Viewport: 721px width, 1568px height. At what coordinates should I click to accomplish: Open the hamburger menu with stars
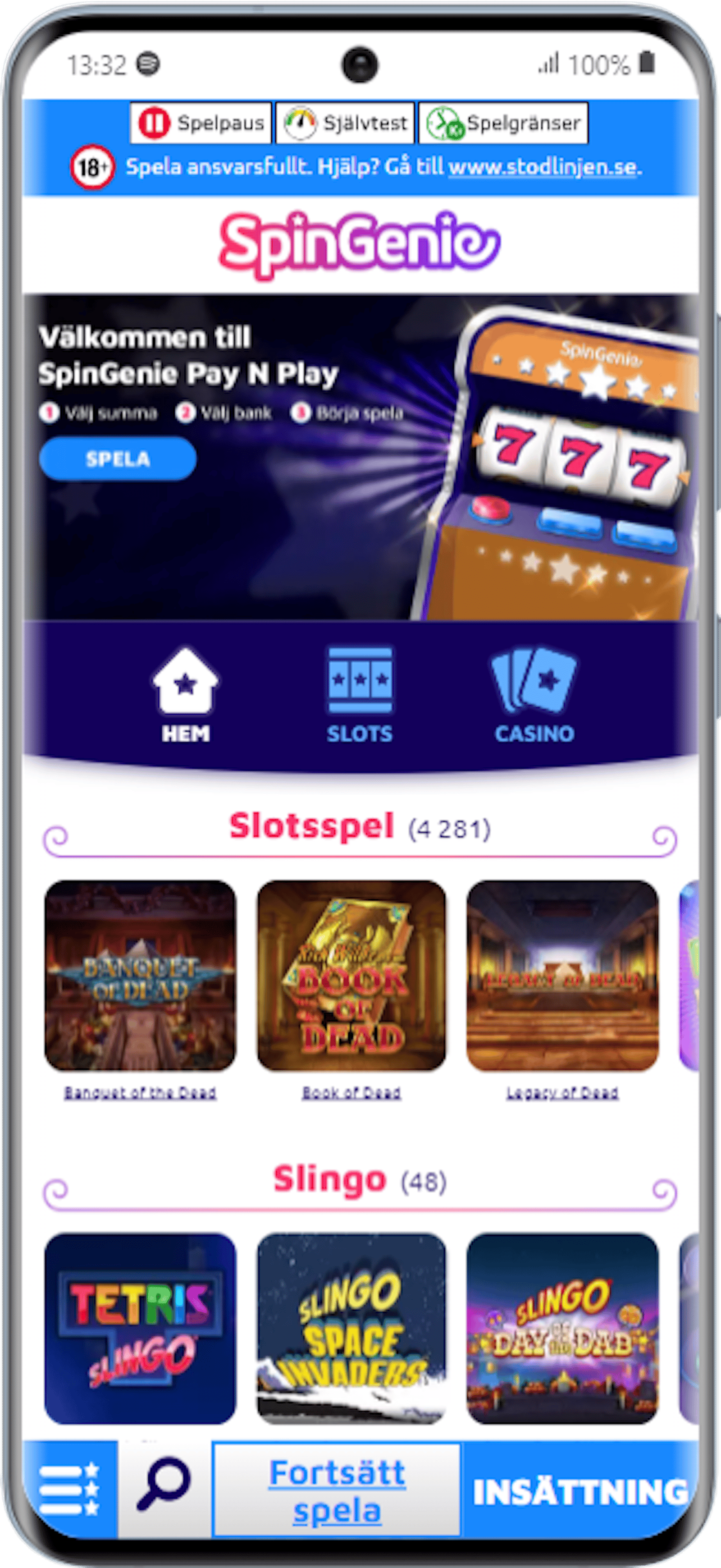pos(69,1489)
